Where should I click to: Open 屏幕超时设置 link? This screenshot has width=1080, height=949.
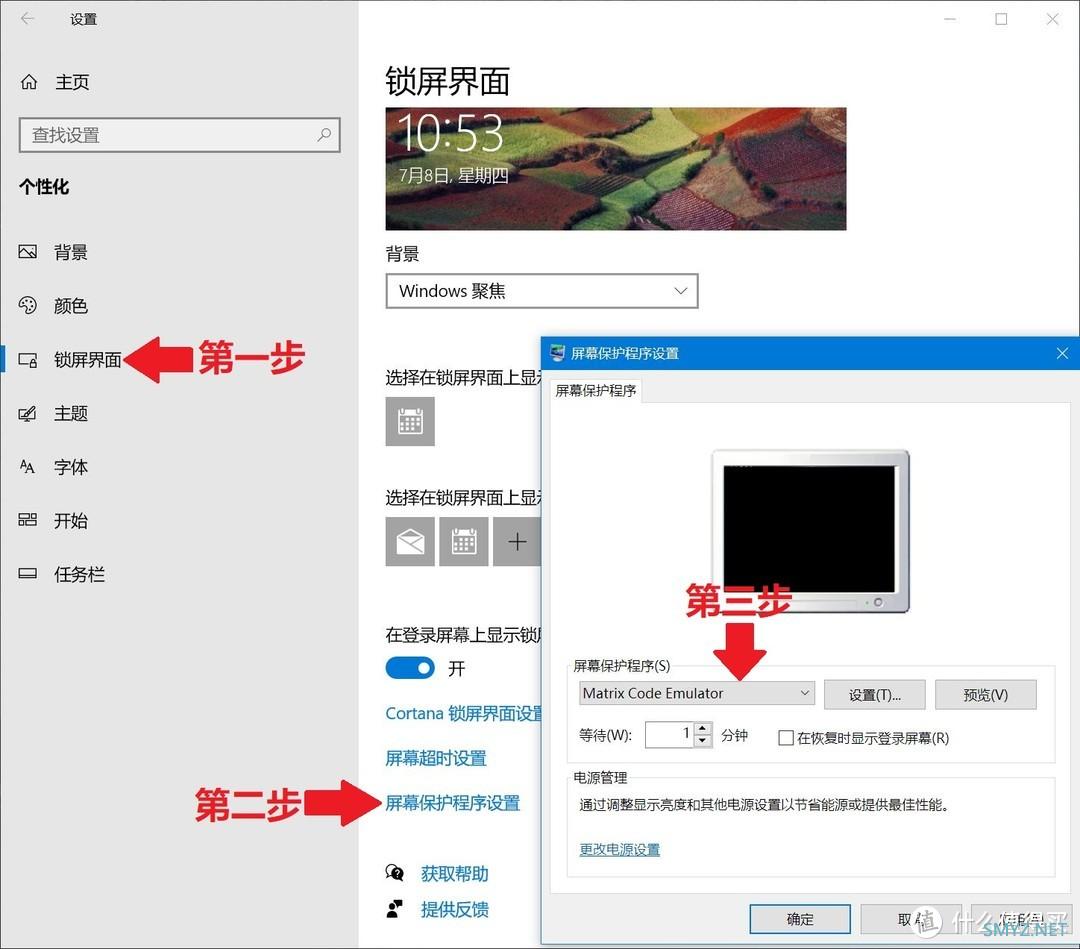click(x=436, y=758)
